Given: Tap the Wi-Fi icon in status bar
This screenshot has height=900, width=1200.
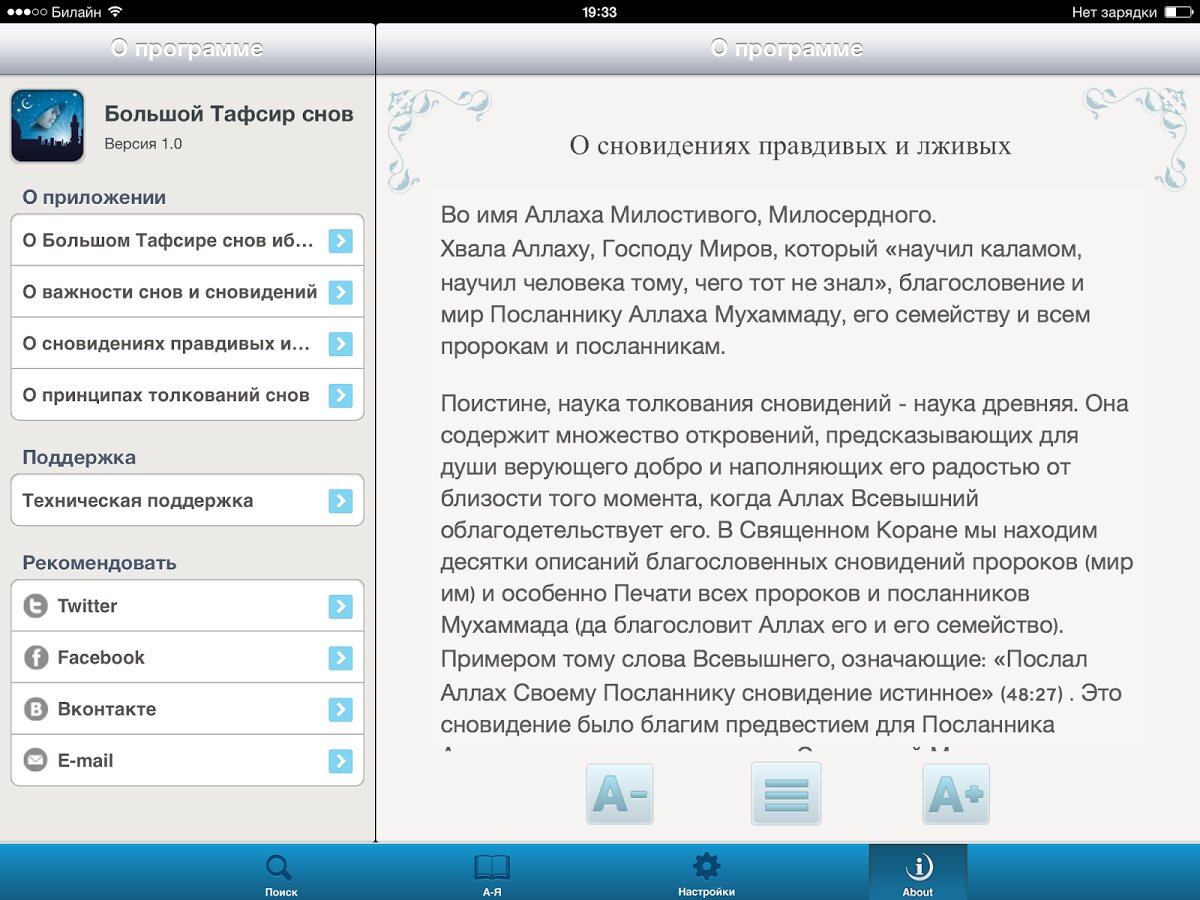Looking at the screenshot, I should tap(115, 12).
